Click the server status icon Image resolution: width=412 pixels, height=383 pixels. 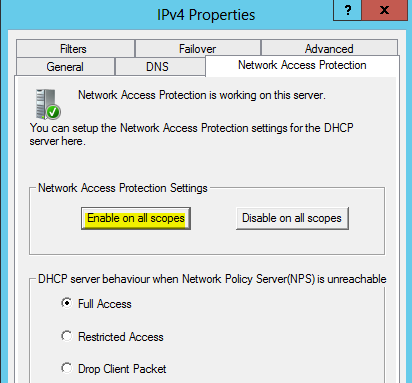click(x=48, y=104)
